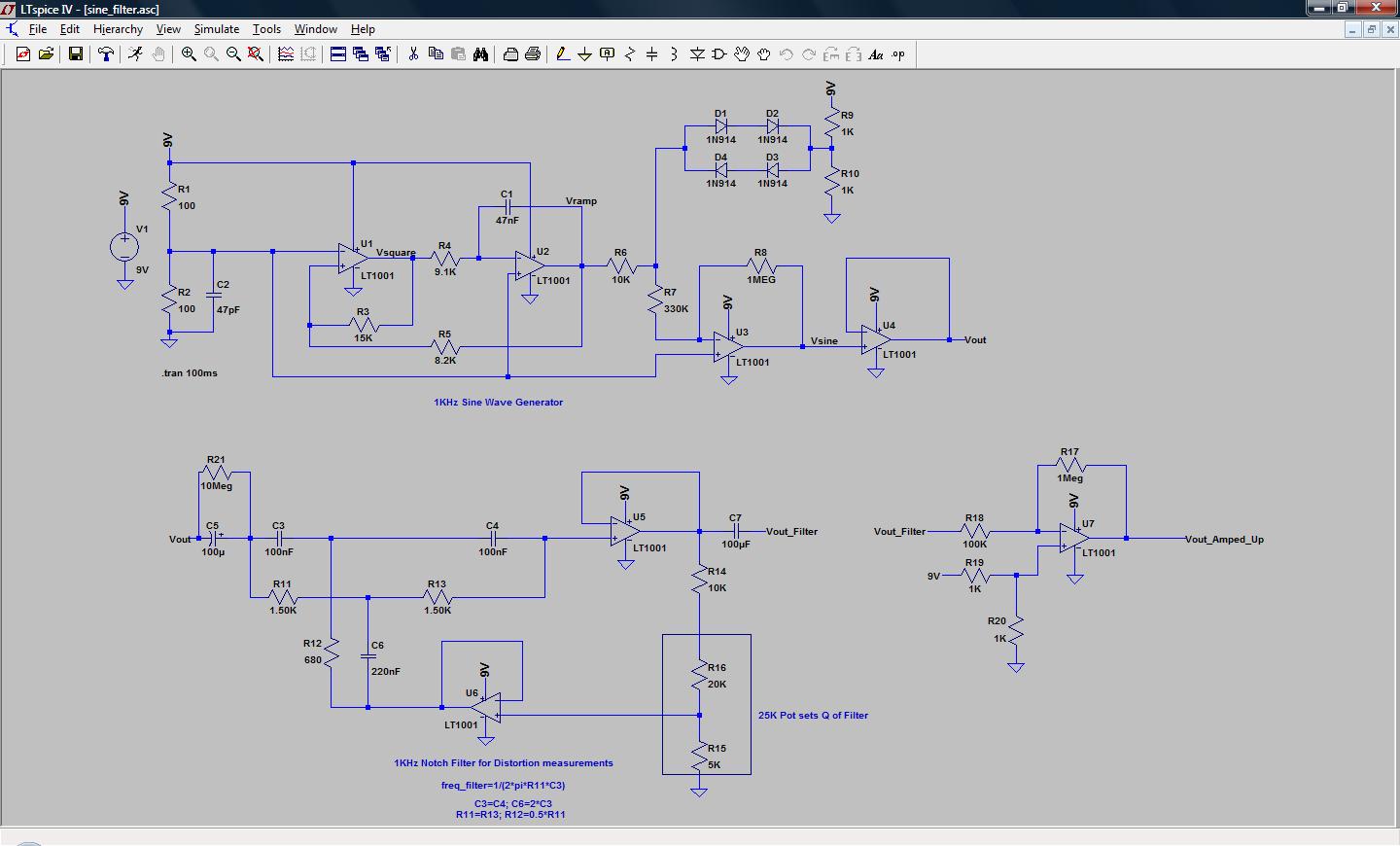The height and width of the screenshot is (846, 1400).
Task: Click the Rotate component icon
Action: pyautogui.click(x=831, y=54)
